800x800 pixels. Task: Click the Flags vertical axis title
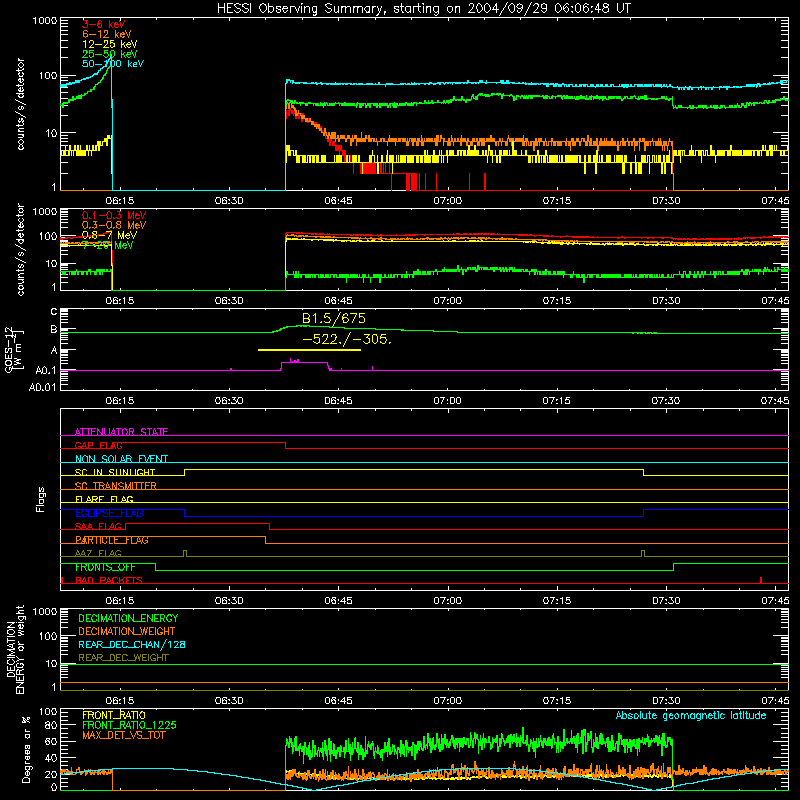tap(40, 499)
